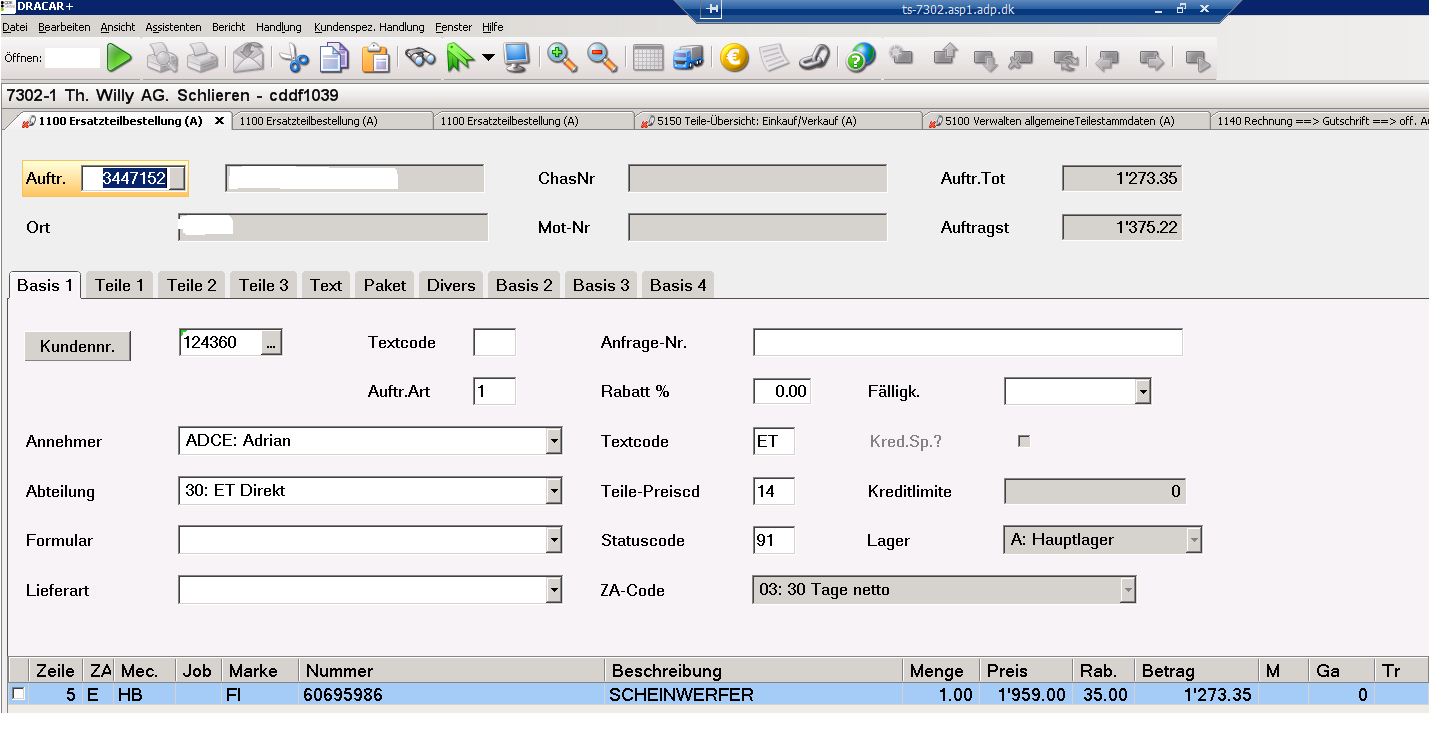Open the Abteilung dropdown list
This screenshot has height=735, width=1429.
[x=554, y=491]
